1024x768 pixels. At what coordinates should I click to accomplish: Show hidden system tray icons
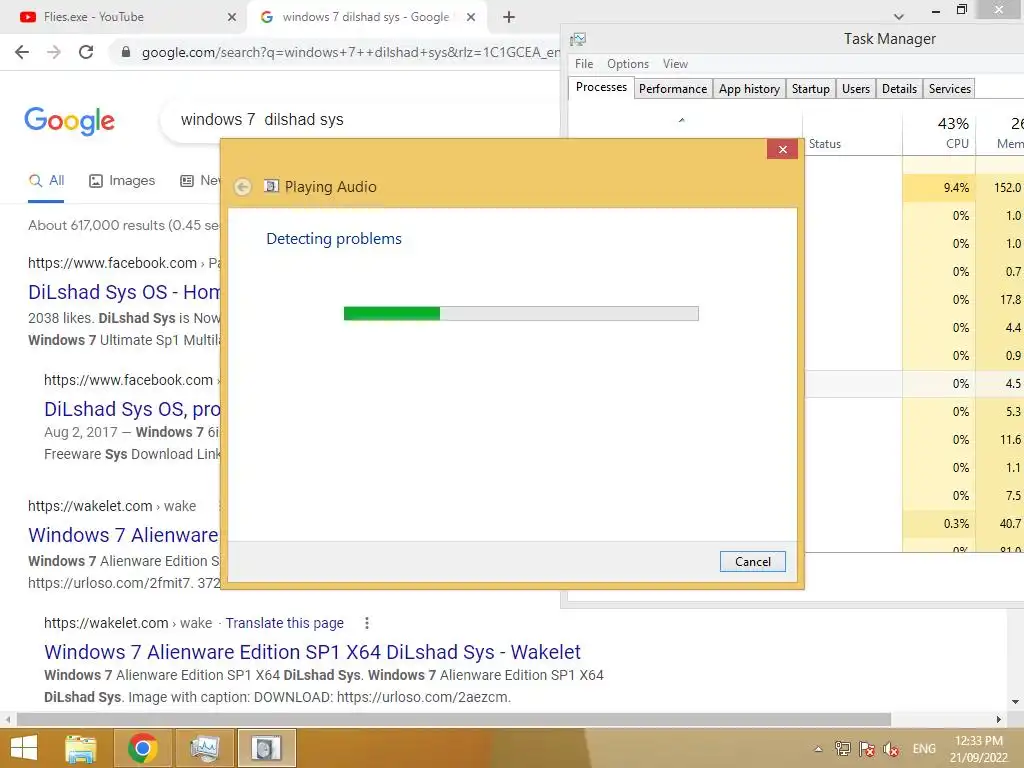coord(818,749)
